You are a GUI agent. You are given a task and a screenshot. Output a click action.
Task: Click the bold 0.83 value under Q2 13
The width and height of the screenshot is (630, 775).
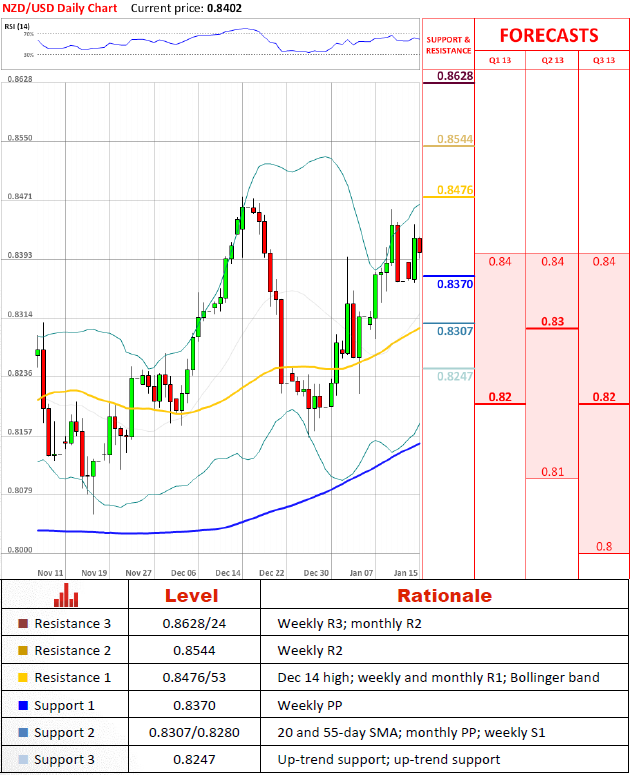click(x=552, y=321)
